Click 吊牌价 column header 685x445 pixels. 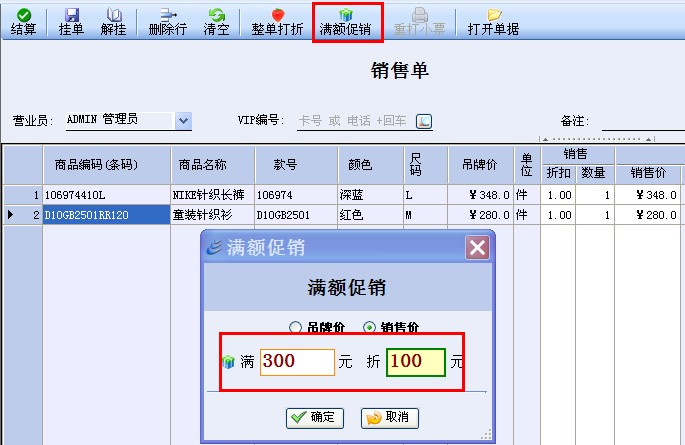click(481, 165)
